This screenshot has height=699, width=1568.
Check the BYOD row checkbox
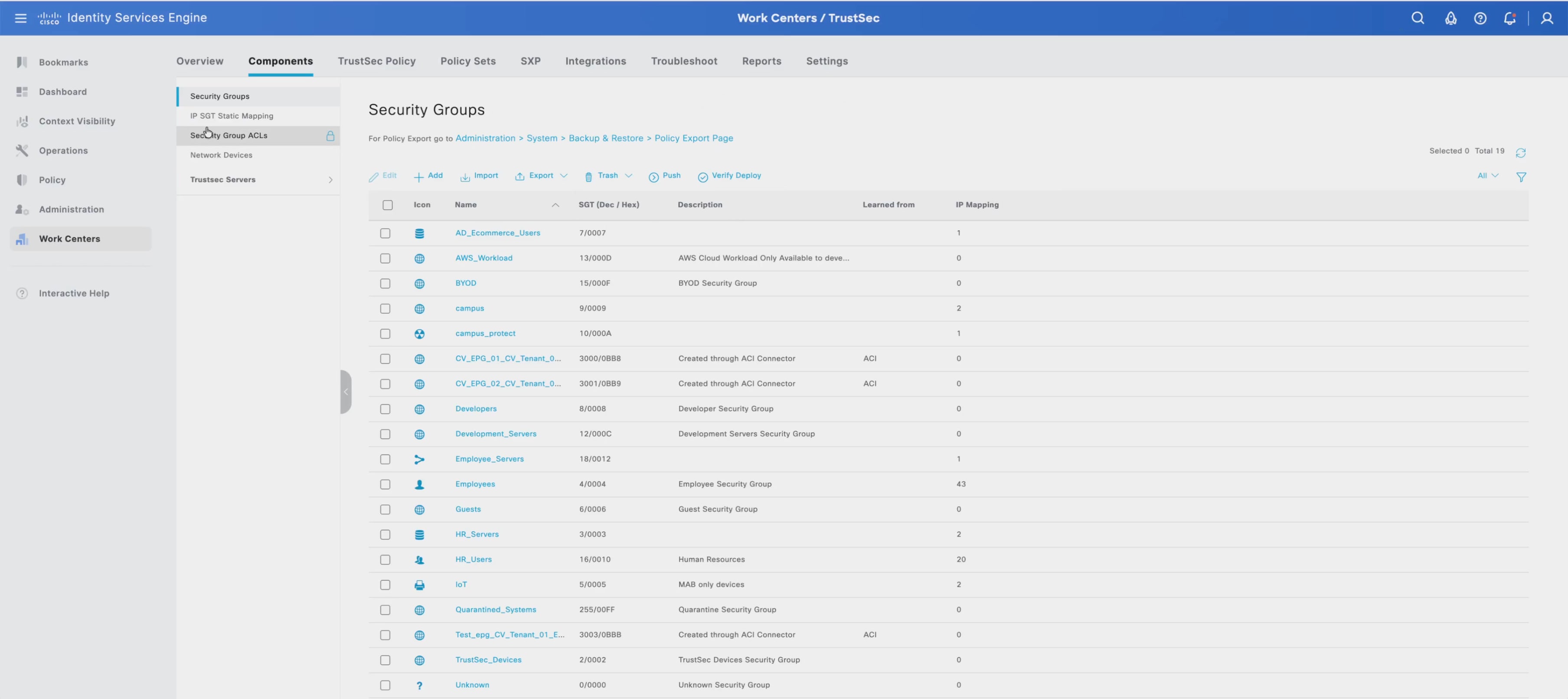point(385,283)
